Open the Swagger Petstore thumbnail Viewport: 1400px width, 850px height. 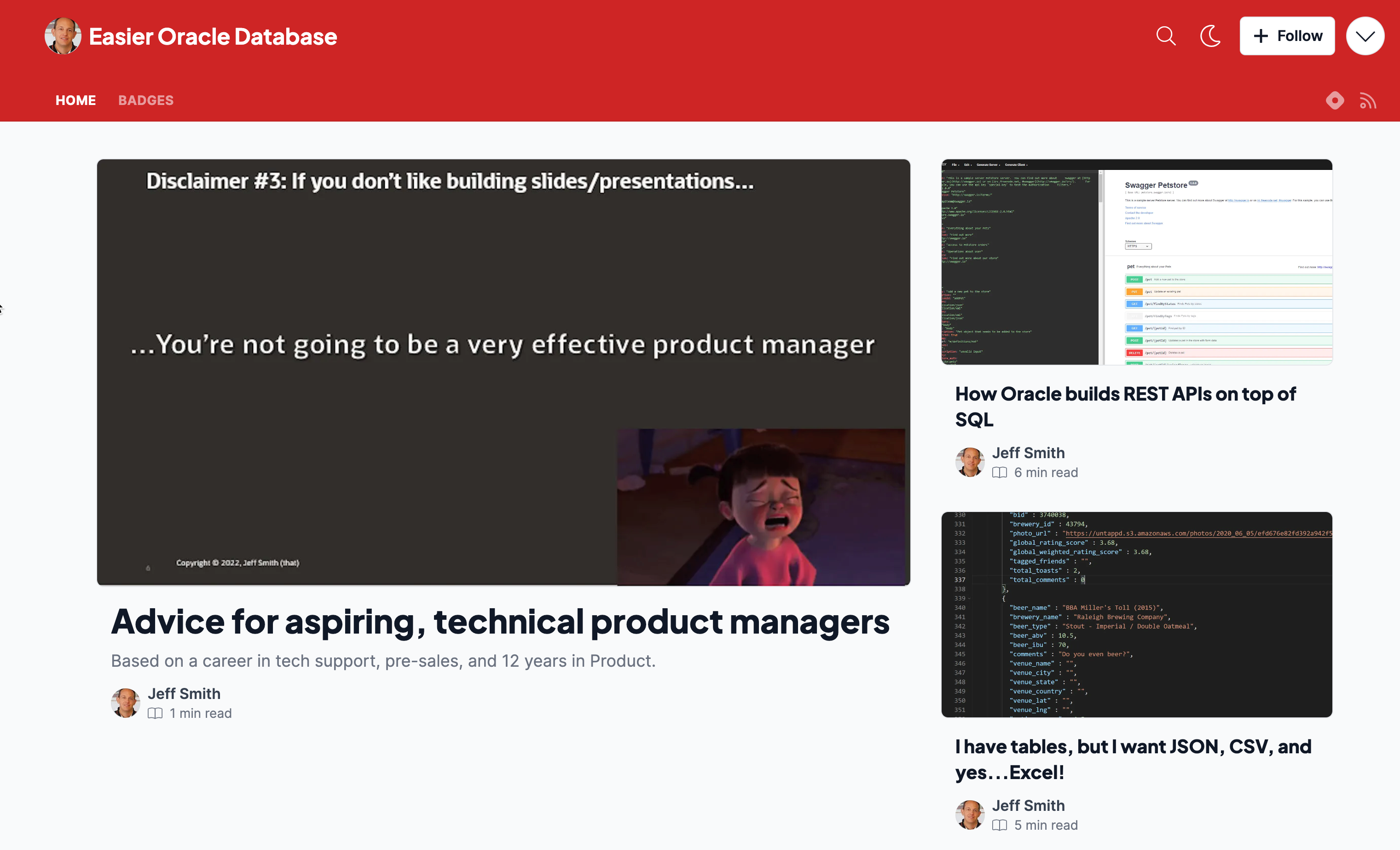[1136, 262]
